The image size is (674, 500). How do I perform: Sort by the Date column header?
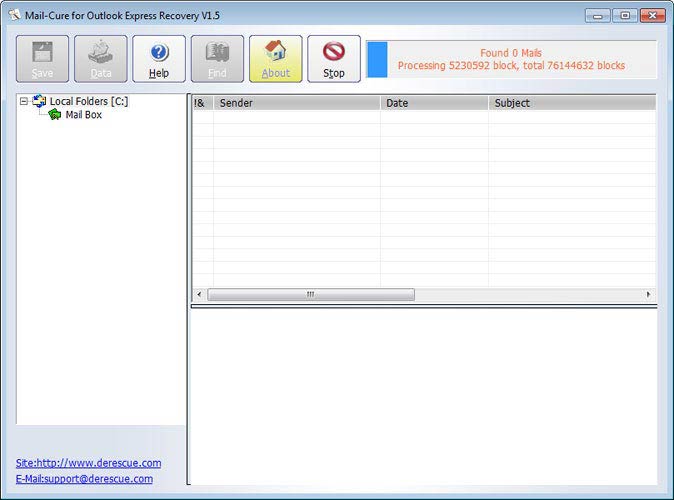pyautogui.click(x=434, y=103)
